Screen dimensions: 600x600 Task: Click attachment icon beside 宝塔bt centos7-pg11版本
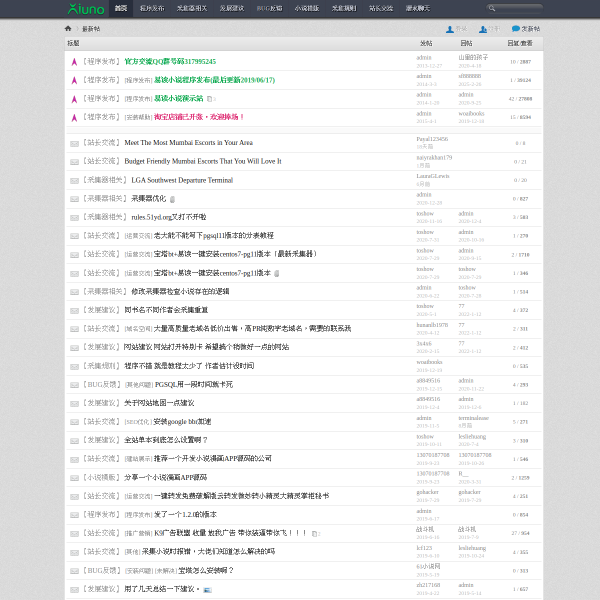click(x=276, y=273)
